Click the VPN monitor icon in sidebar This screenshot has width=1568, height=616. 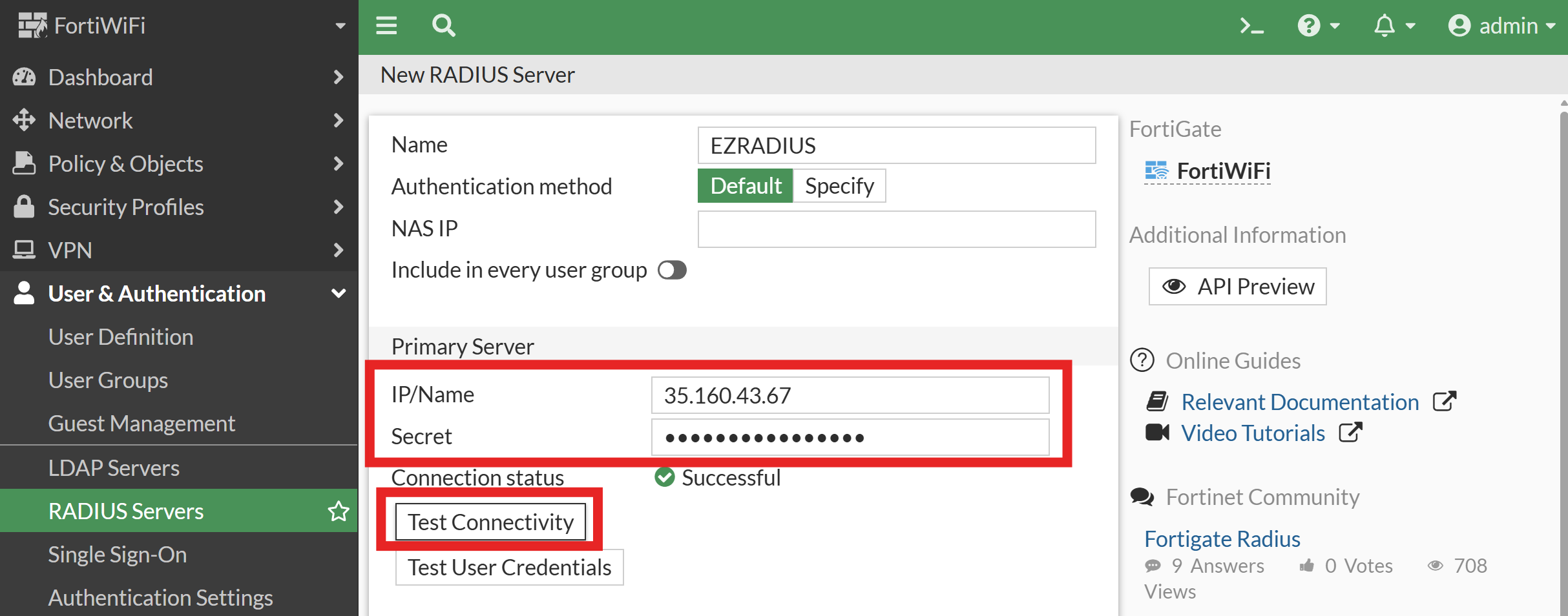click(25, 250)
